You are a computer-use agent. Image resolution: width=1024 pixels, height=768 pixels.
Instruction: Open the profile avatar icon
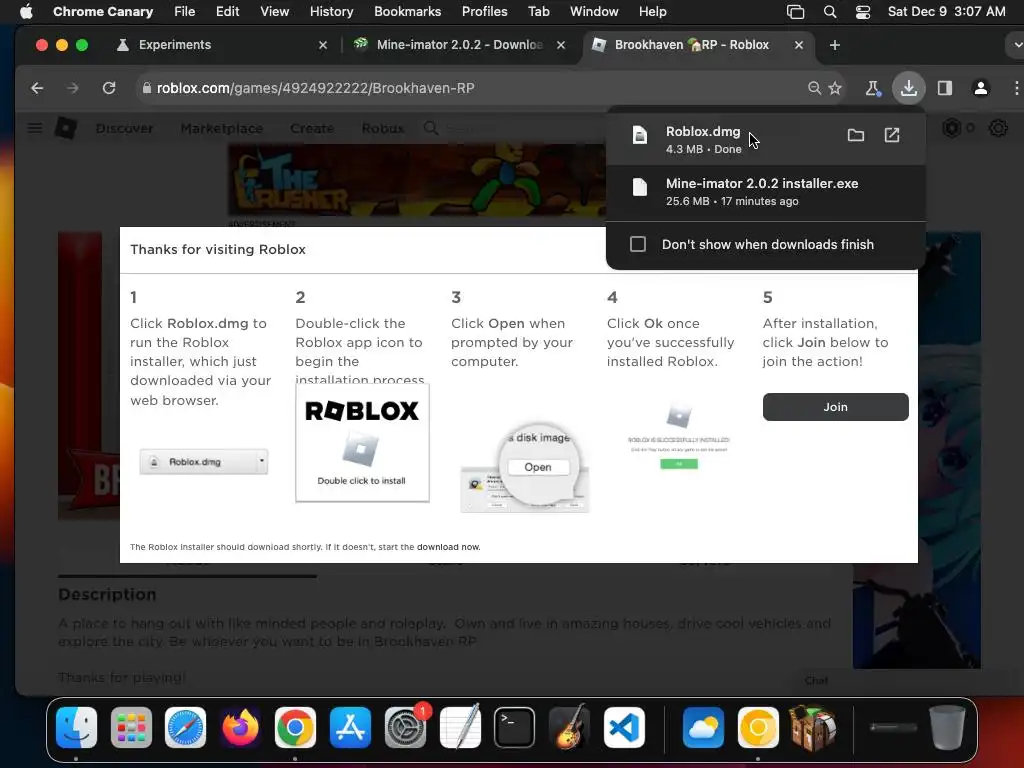point(980,88)
